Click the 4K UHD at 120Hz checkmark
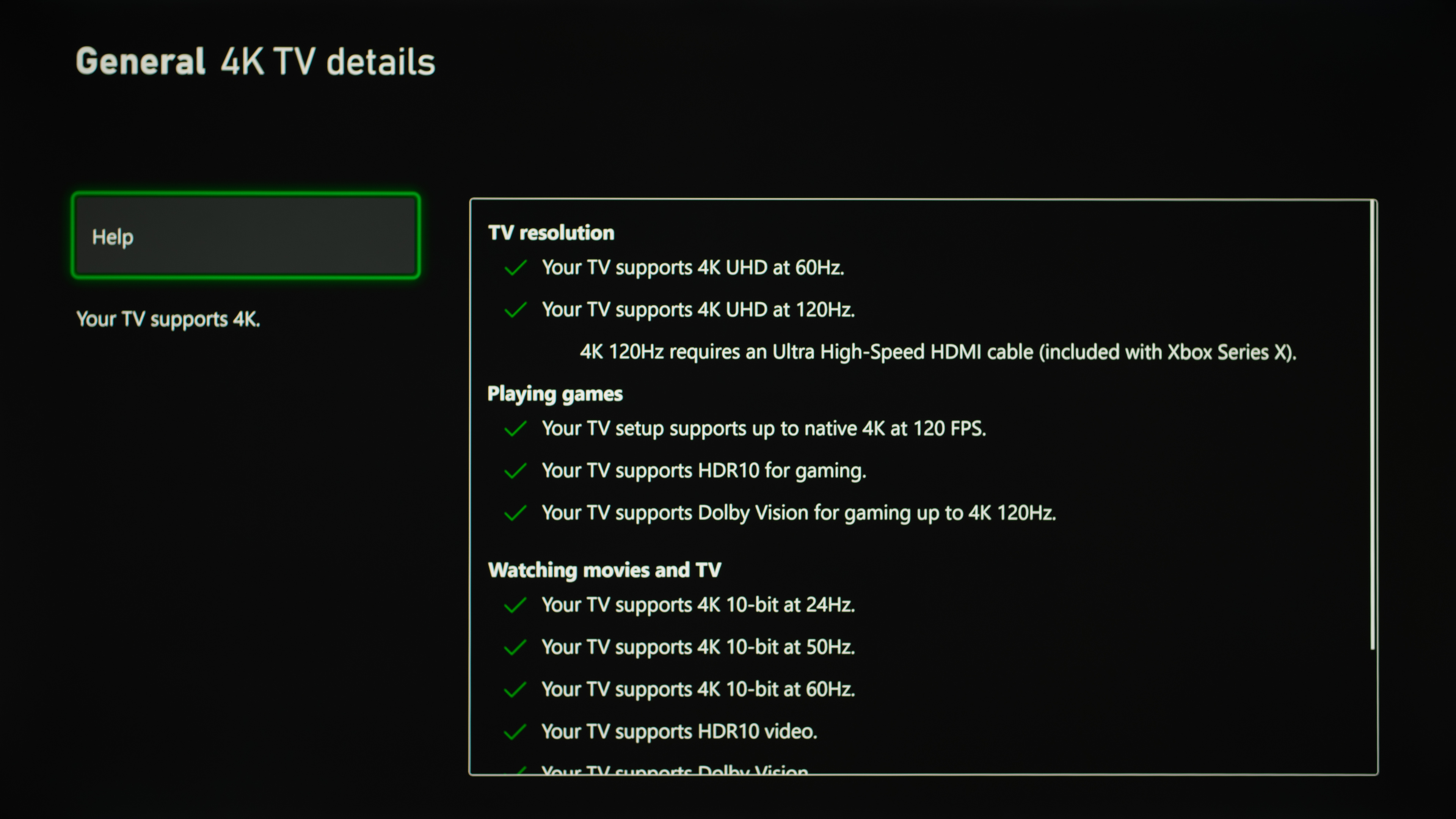 pos(515,310)
